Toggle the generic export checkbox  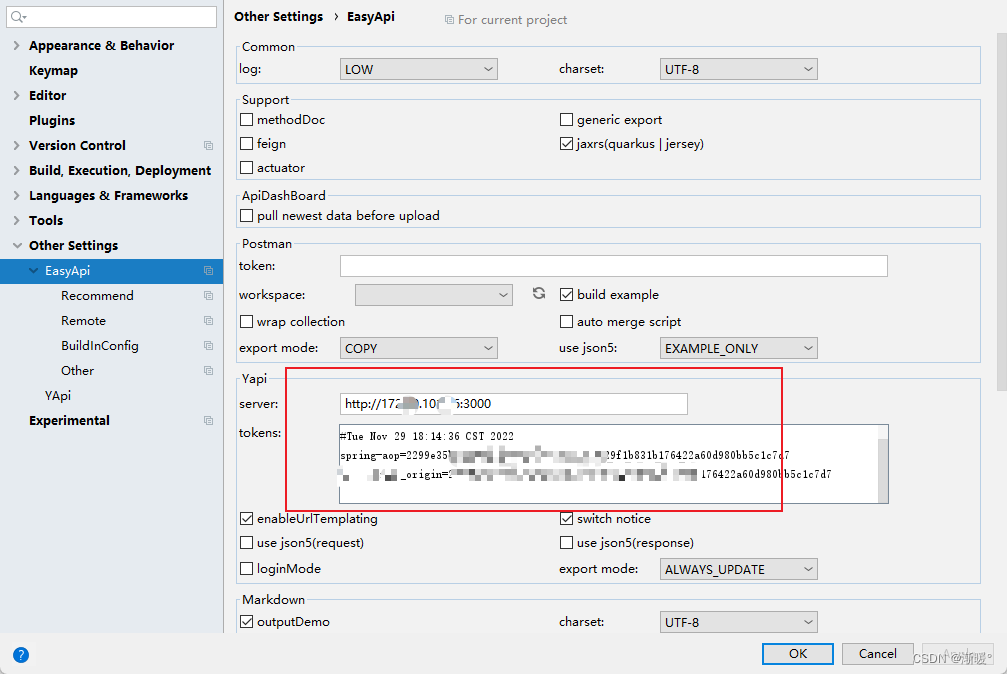click(x=566, y=120)
